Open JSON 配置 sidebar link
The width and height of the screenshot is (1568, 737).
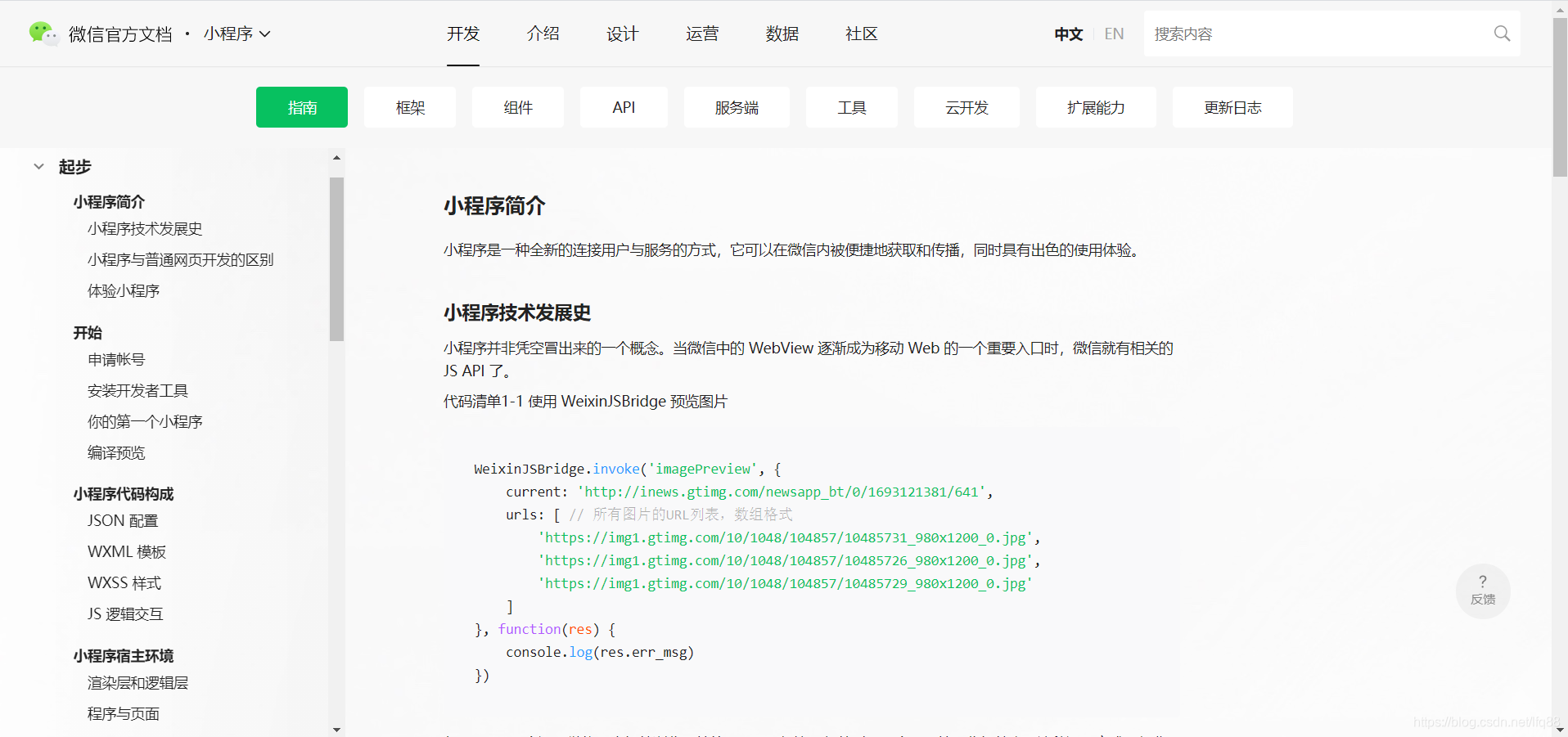tap(123, 520)
